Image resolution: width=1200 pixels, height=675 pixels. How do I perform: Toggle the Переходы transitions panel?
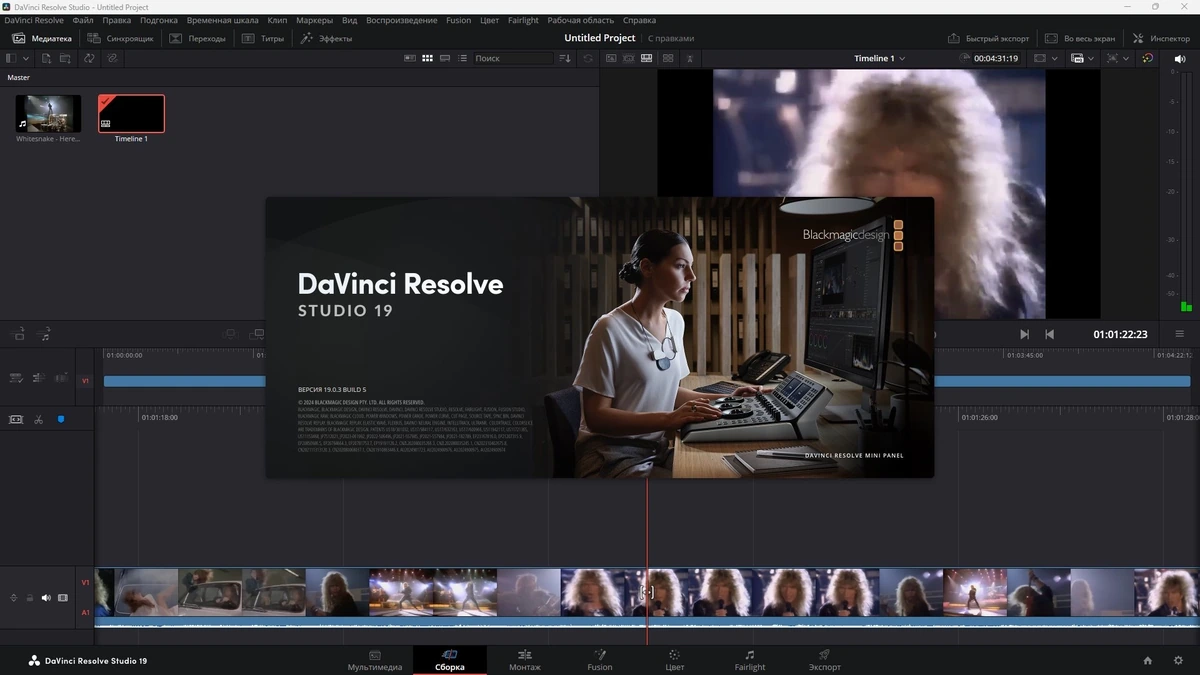click(x=197, y=38)
